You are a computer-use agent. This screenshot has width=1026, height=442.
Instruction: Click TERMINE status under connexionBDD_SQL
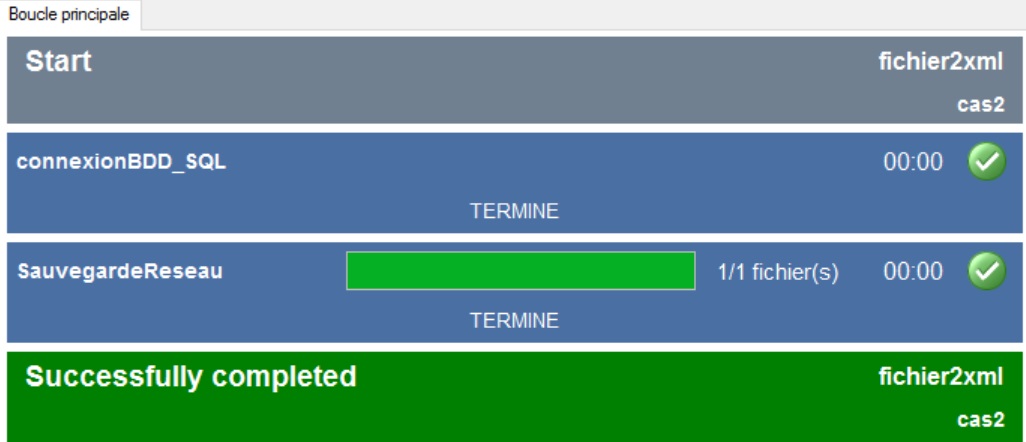(x=515, y=212)
